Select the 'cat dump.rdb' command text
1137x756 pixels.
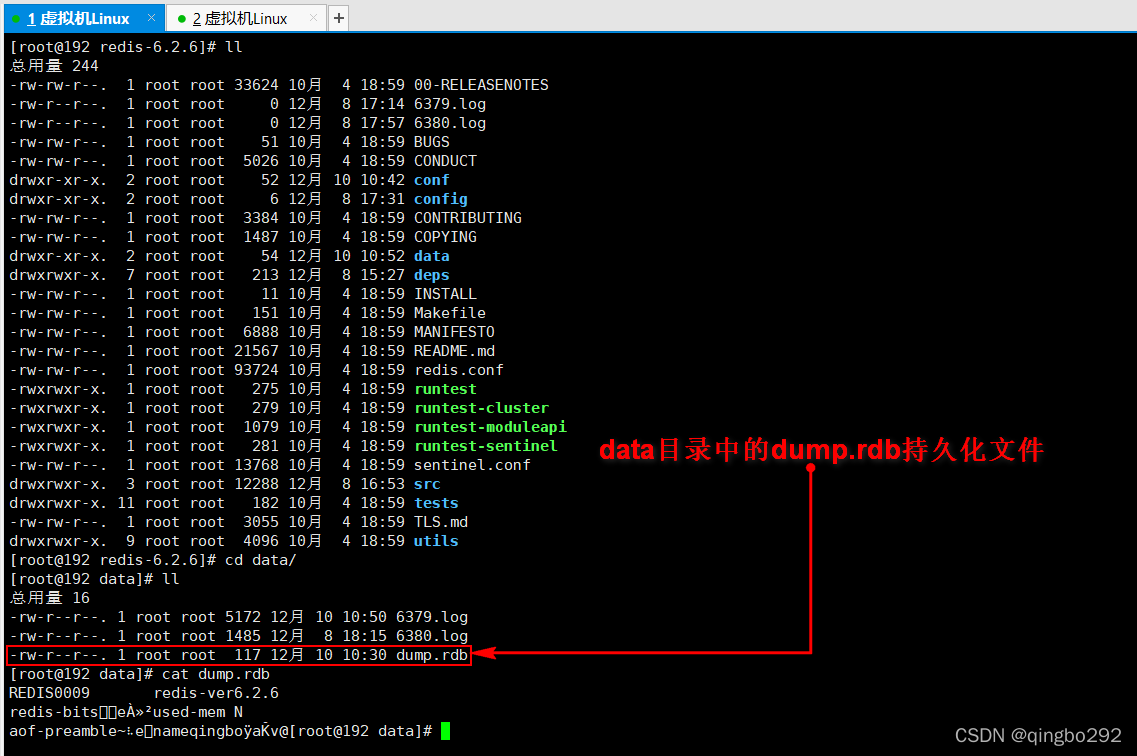tap(215, 674)
